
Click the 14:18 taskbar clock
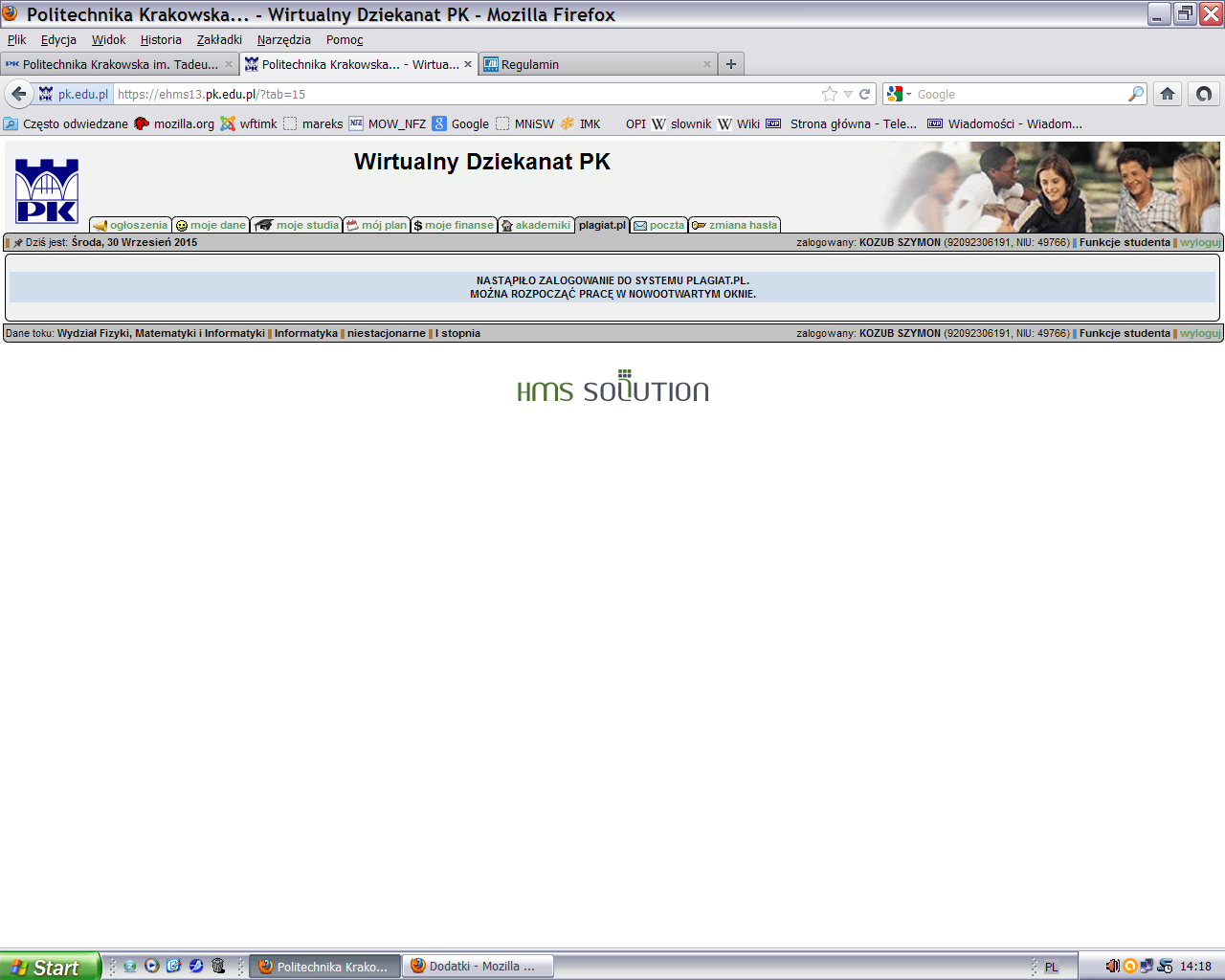pyautogui.click(x=1195, y=967)
